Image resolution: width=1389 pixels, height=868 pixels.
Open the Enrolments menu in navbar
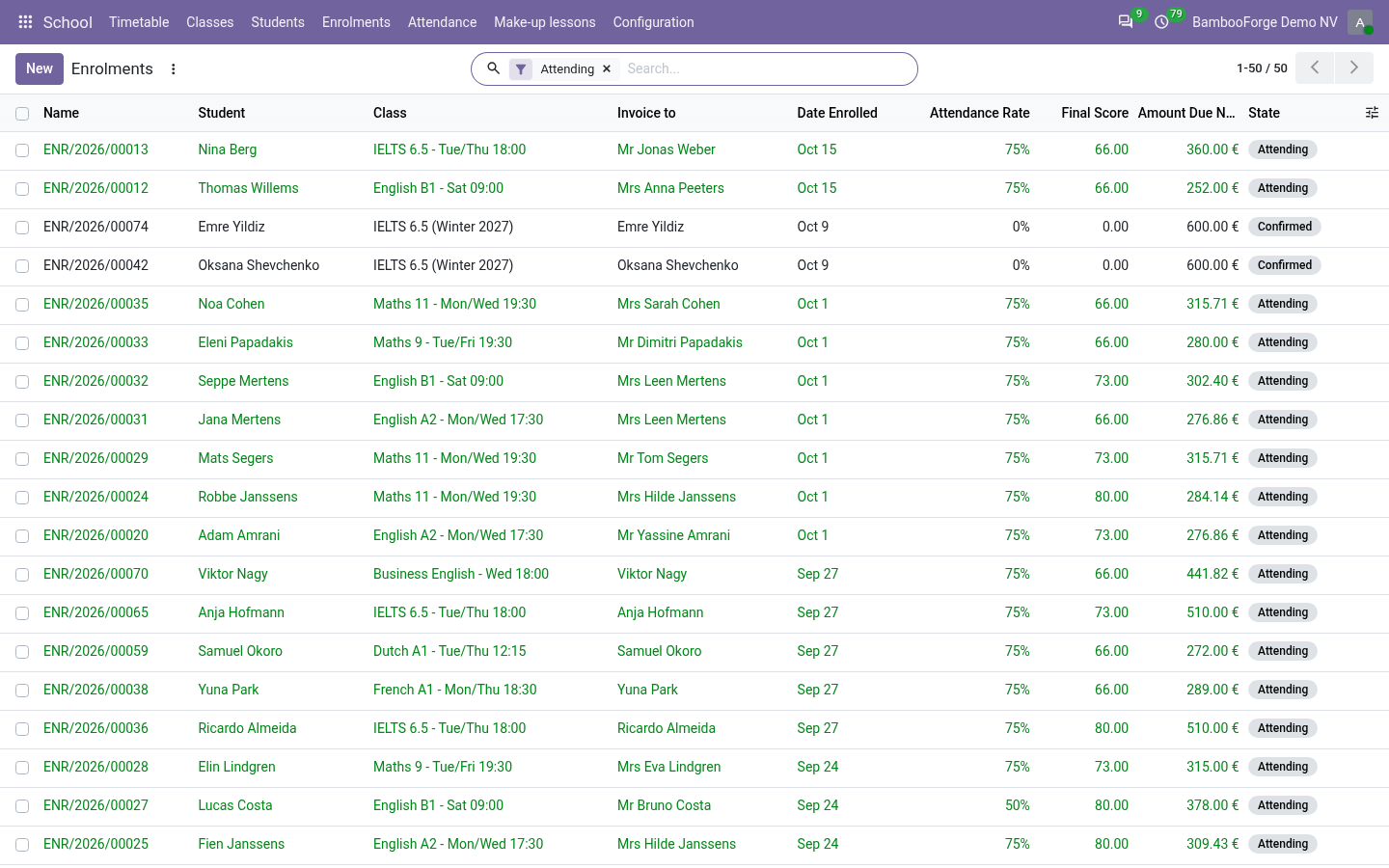356,22
